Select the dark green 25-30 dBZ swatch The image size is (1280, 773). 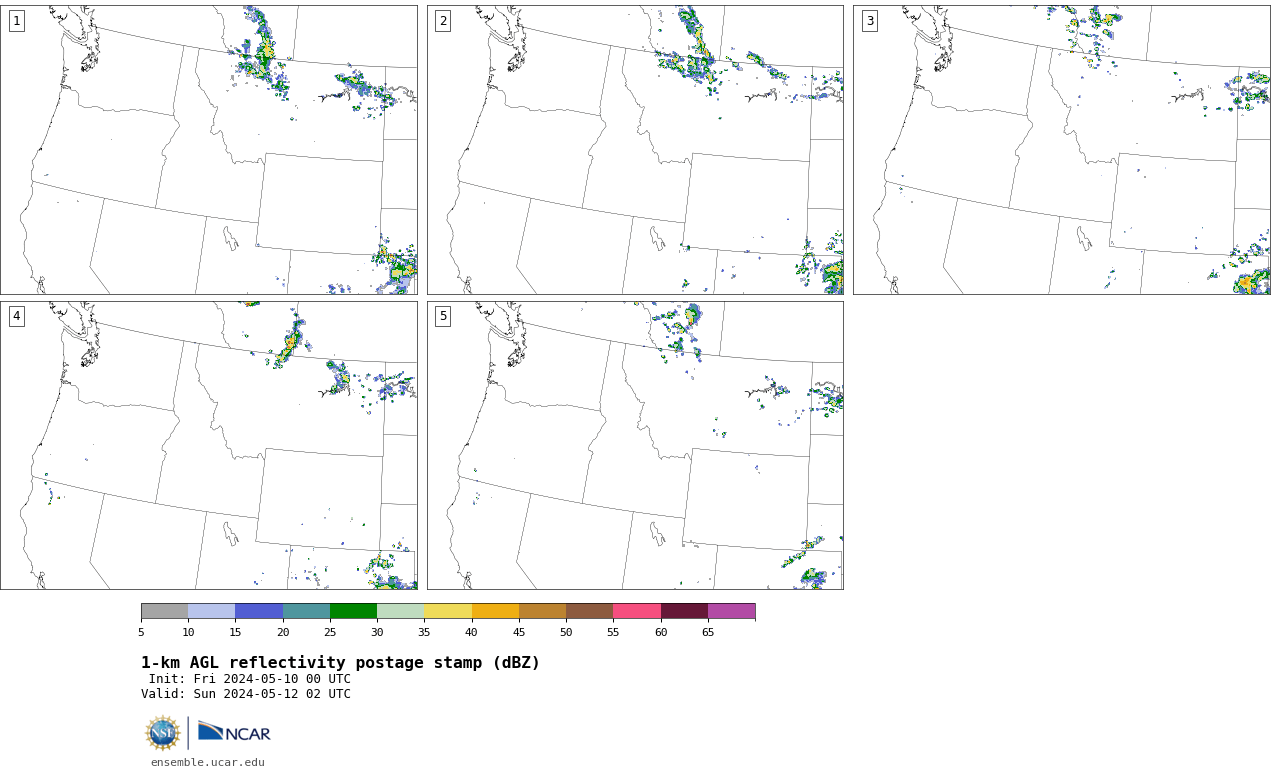(x=353, y=611)
